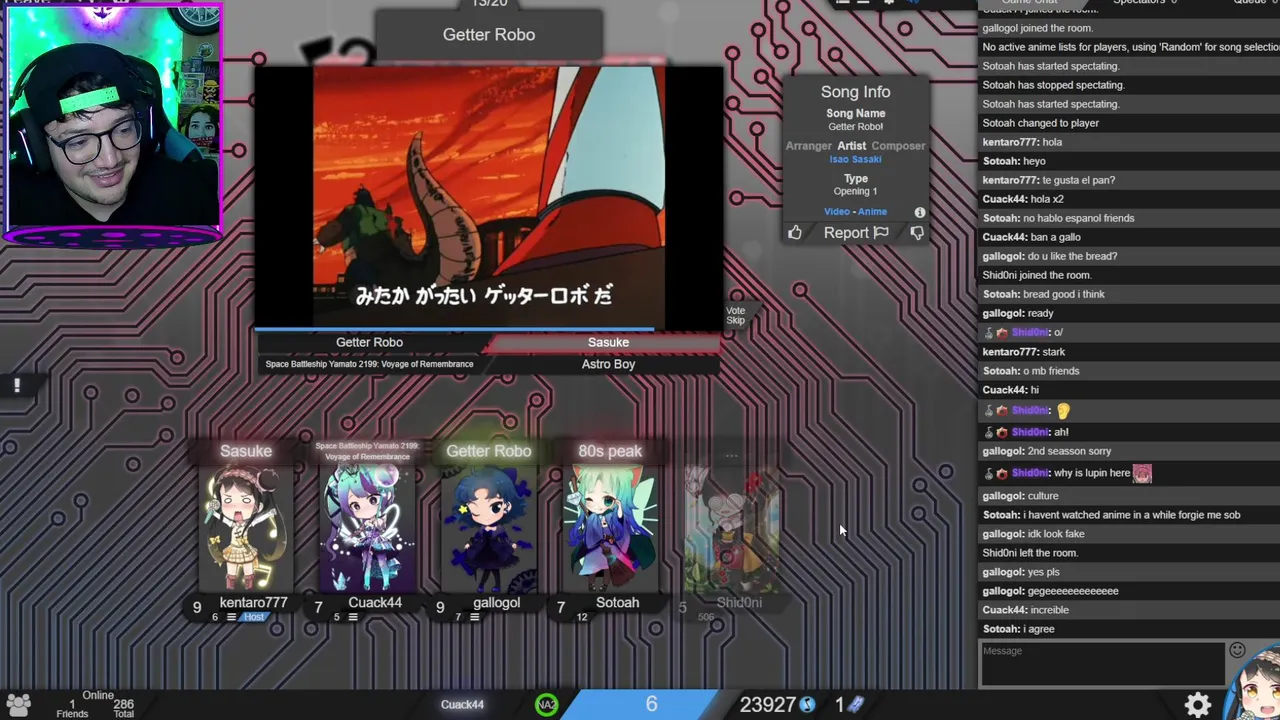Open Cuack44's anime list icon
Viewport: 1280px width, 720px height.
352,617
